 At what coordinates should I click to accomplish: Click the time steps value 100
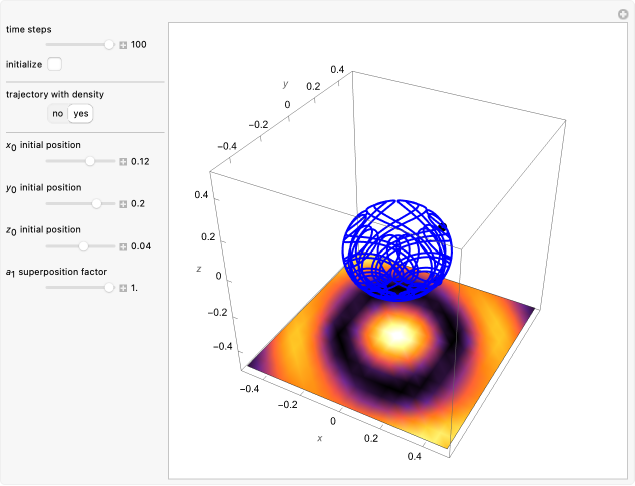tap(139, 45)
